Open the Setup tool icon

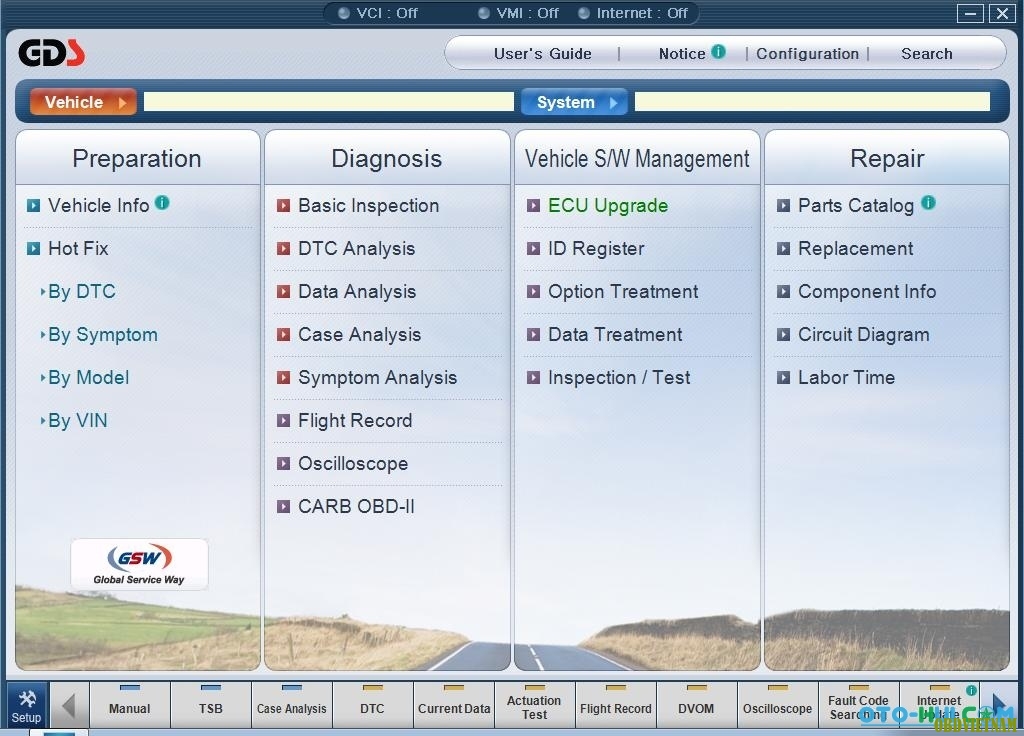[x=27, y=705]
